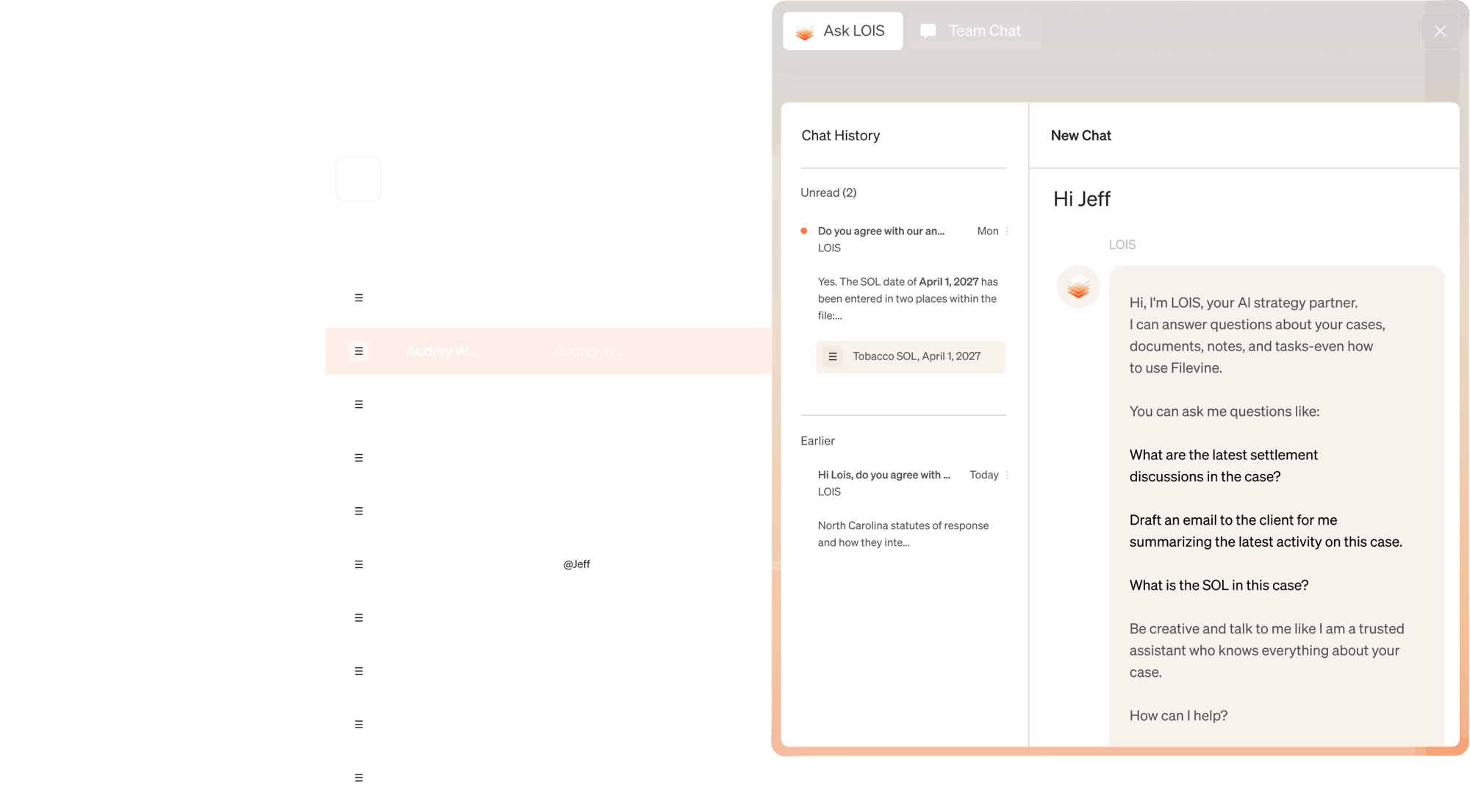Select the Earlier section heading
1470x812 pixels.
click(817, 441)
